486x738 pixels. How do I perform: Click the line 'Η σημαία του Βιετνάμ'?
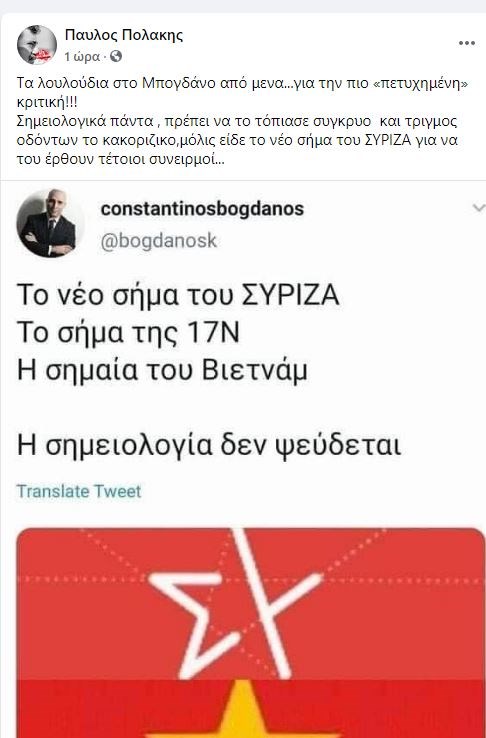pyautogui.click(x=162, y=370)
